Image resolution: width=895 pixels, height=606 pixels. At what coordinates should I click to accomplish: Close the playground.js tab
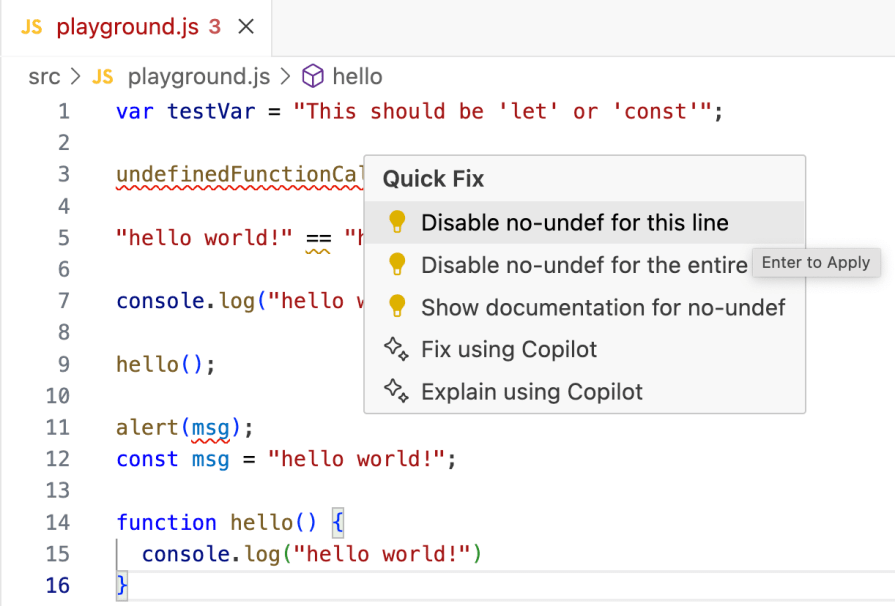245,27
